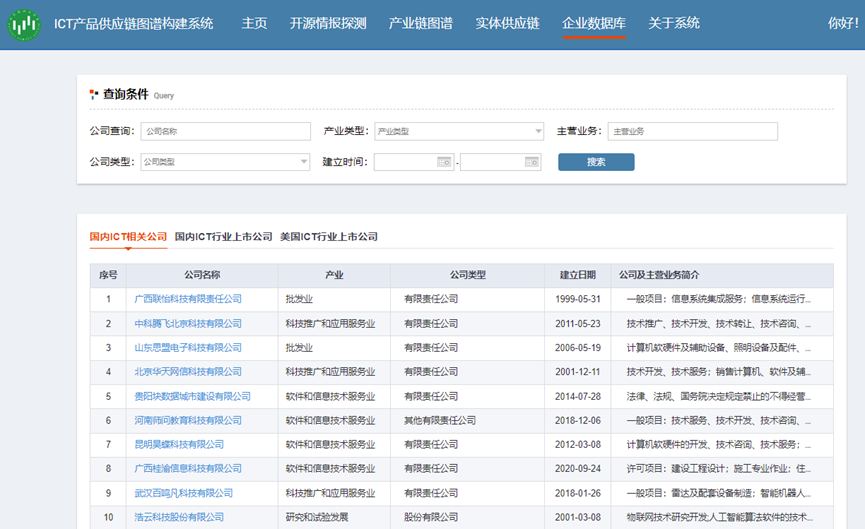
Task: Switch to 美国ICT行业上市公司 tab
Action: click(329, 237)
